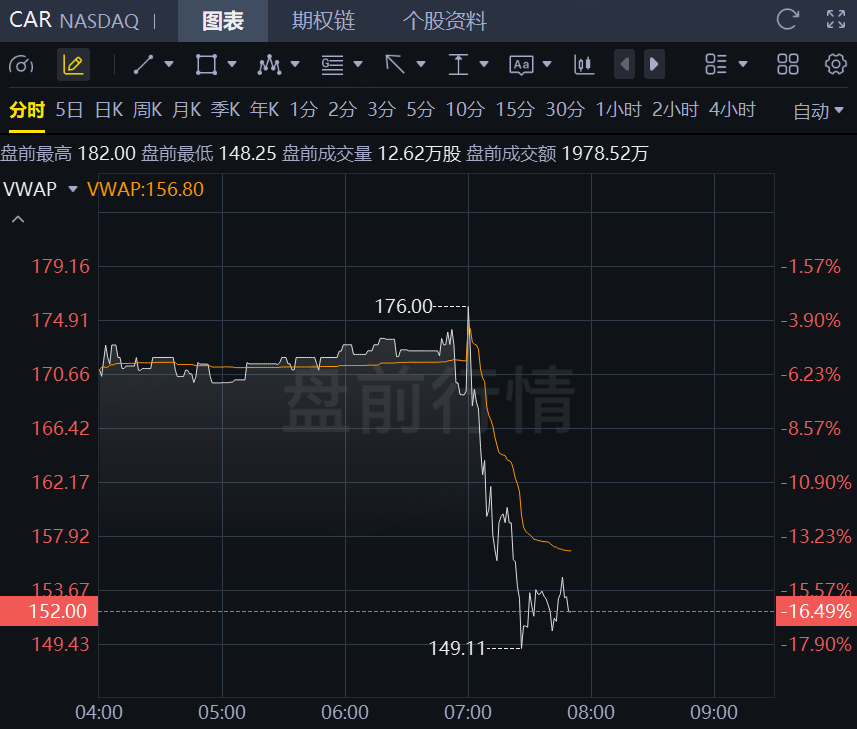Select the trend line drawing tool
The height and width of the screenshot is (729, 857).
coord(144,64)
